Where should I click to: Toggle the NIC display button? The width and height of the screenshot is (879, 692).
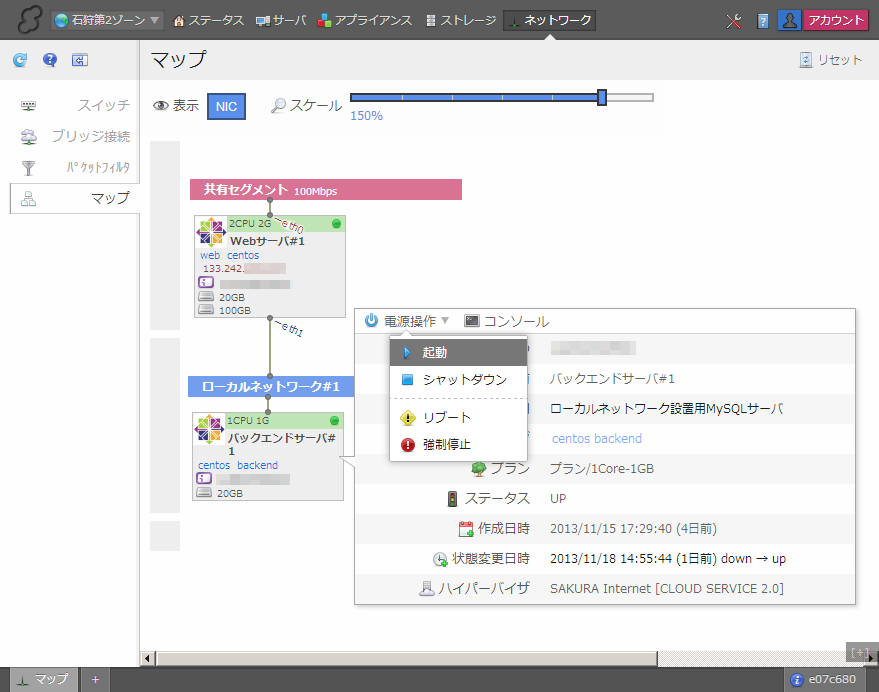[226, 106]
